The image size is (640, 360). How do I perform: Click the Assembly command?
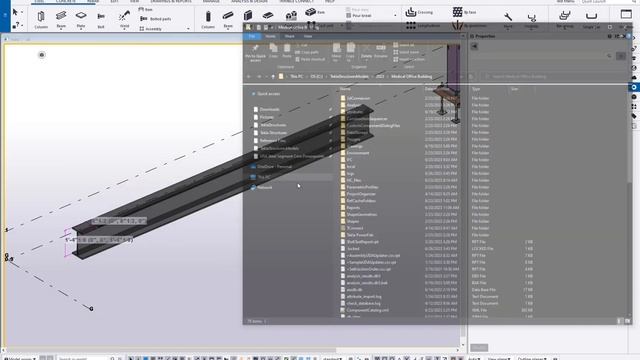point(150,29)
